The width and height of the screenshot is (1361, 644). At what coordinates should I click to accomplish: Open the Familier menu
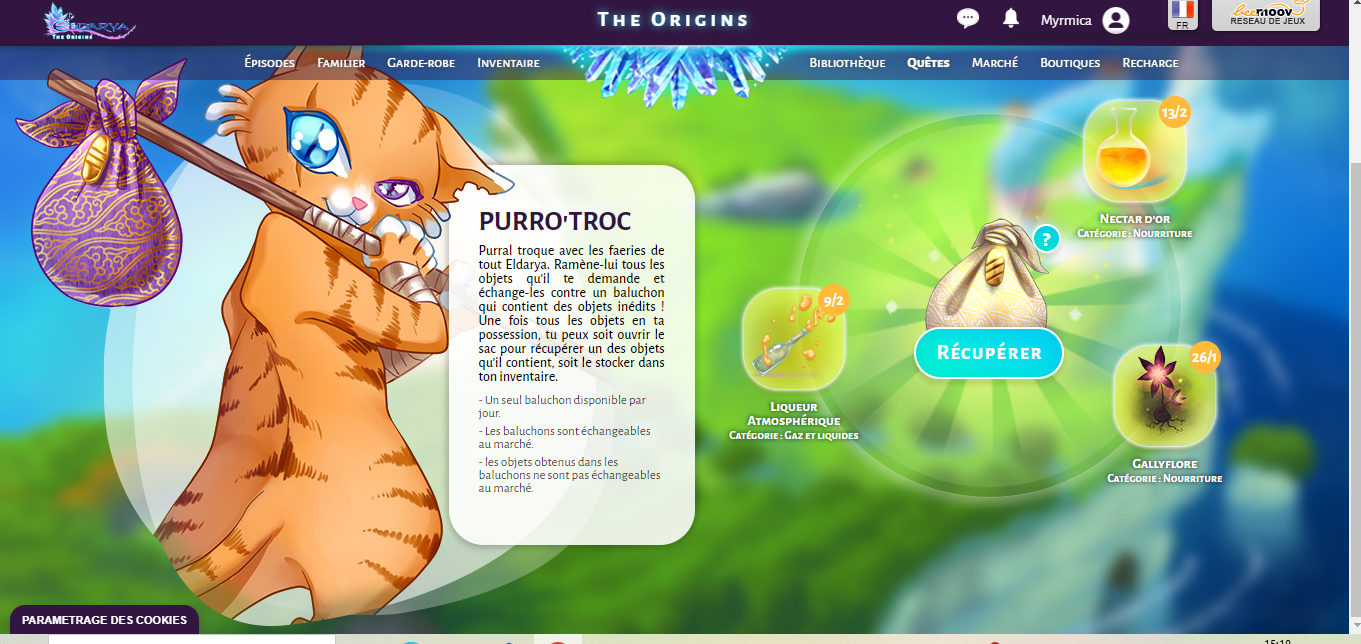tap(341, 63)
